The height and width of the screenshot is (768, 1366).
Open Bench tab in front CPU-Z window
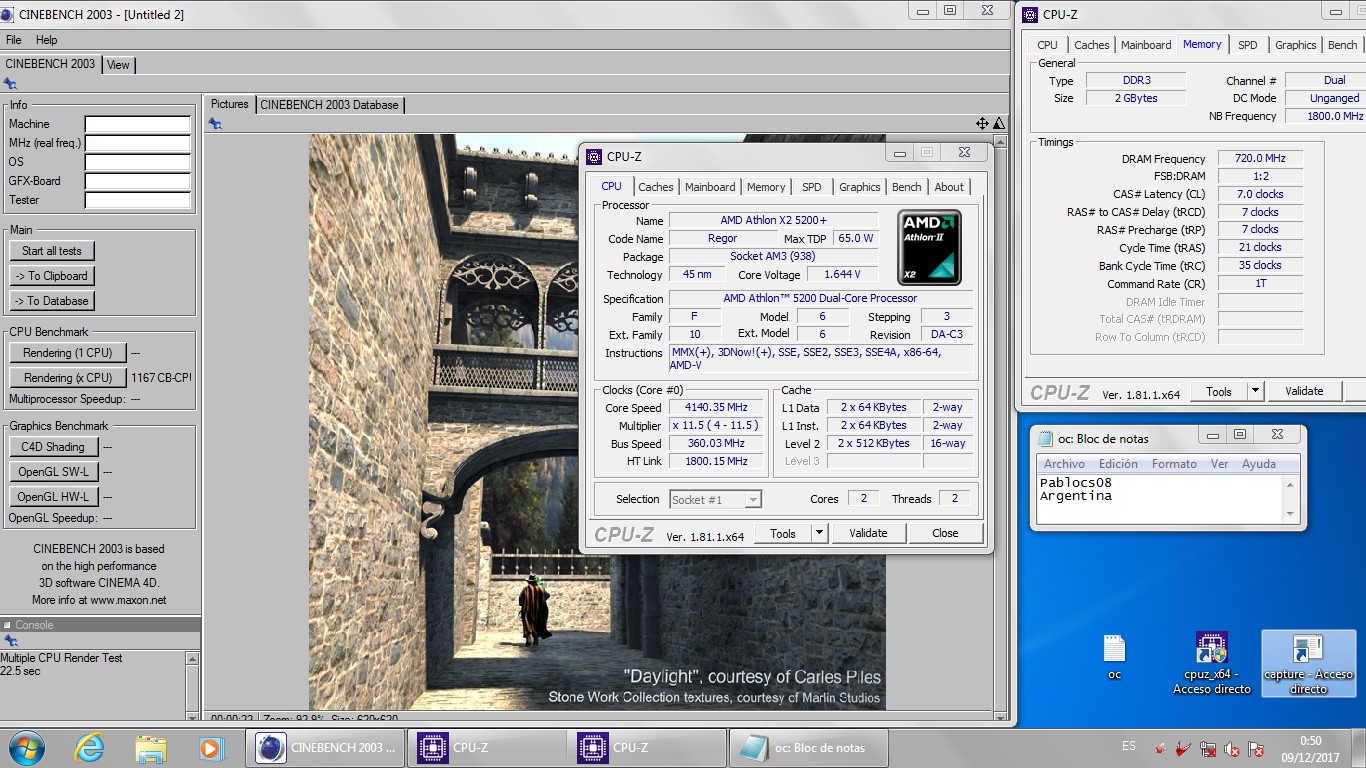point(907,187)
